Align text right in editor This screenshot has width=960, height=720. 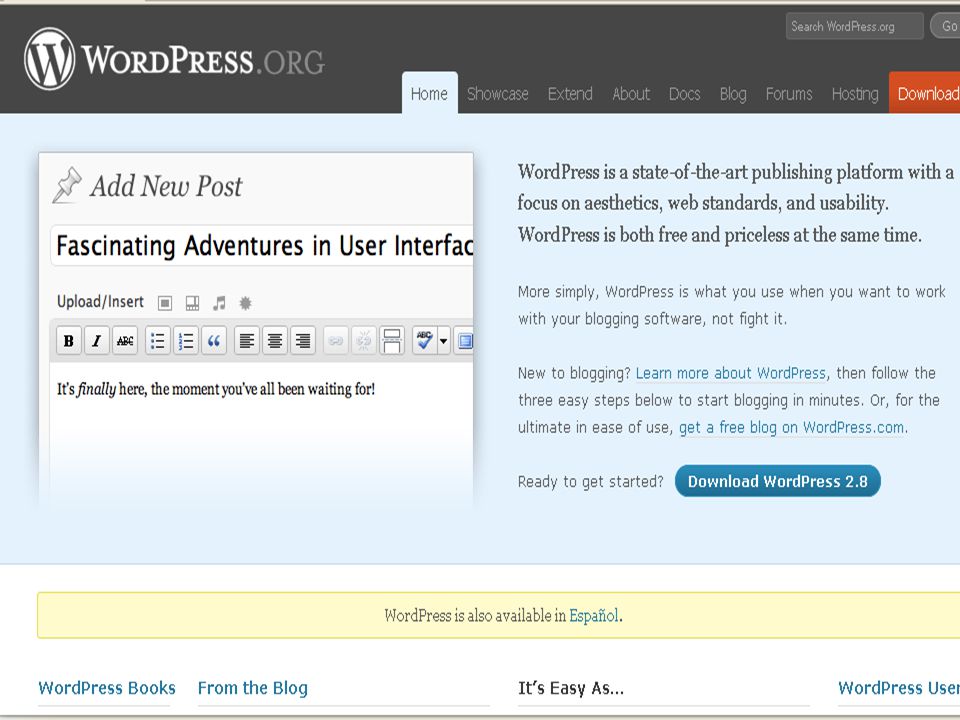click(303, 340)
